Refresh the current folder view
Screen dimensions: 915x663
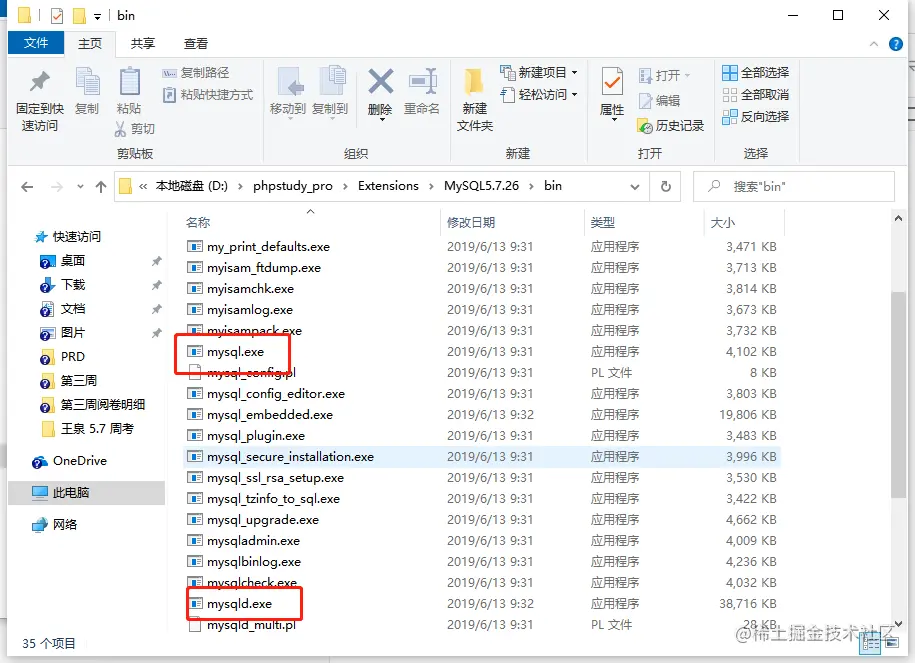(x=666, y=187)
